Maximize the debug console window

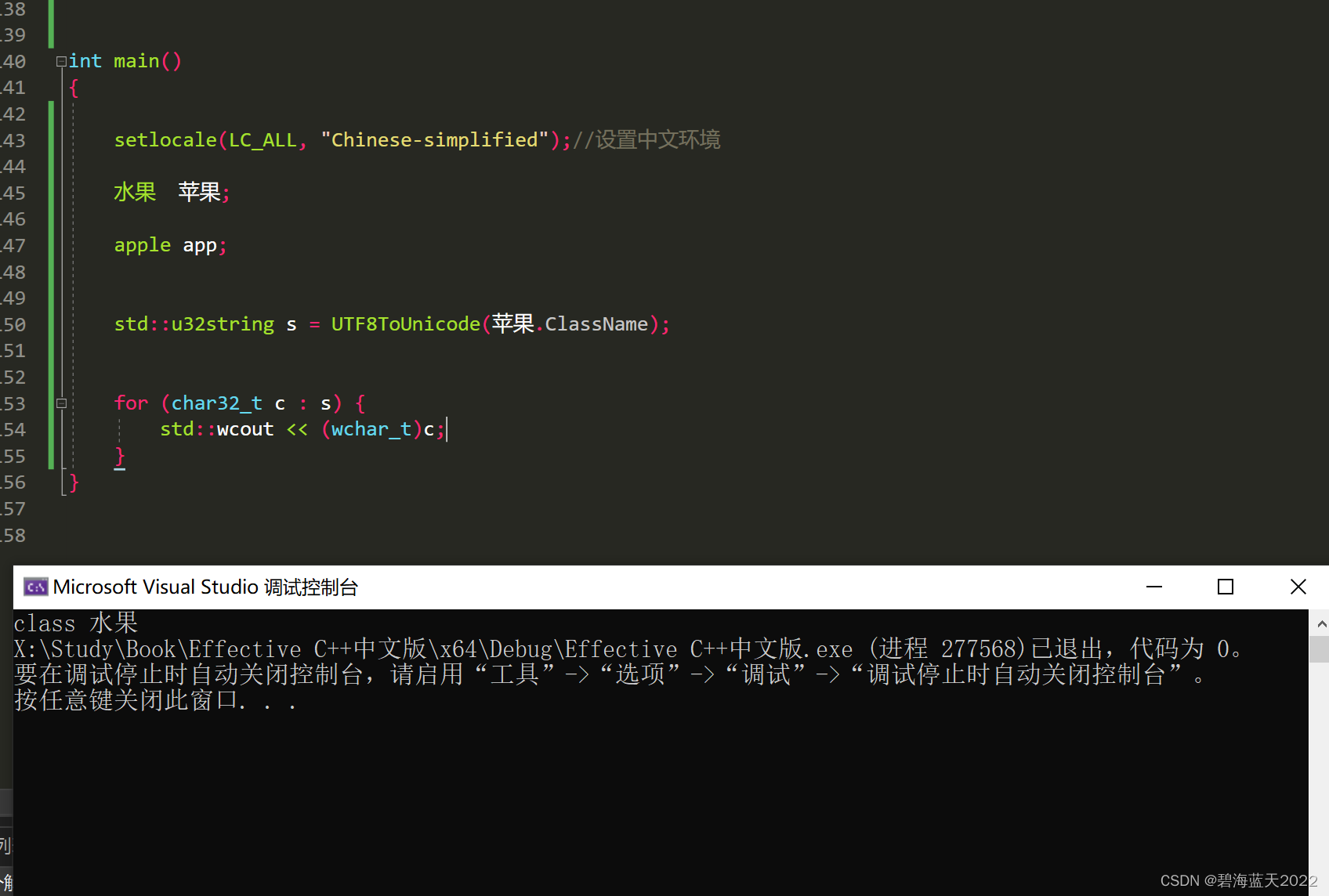click(1226, 587)
